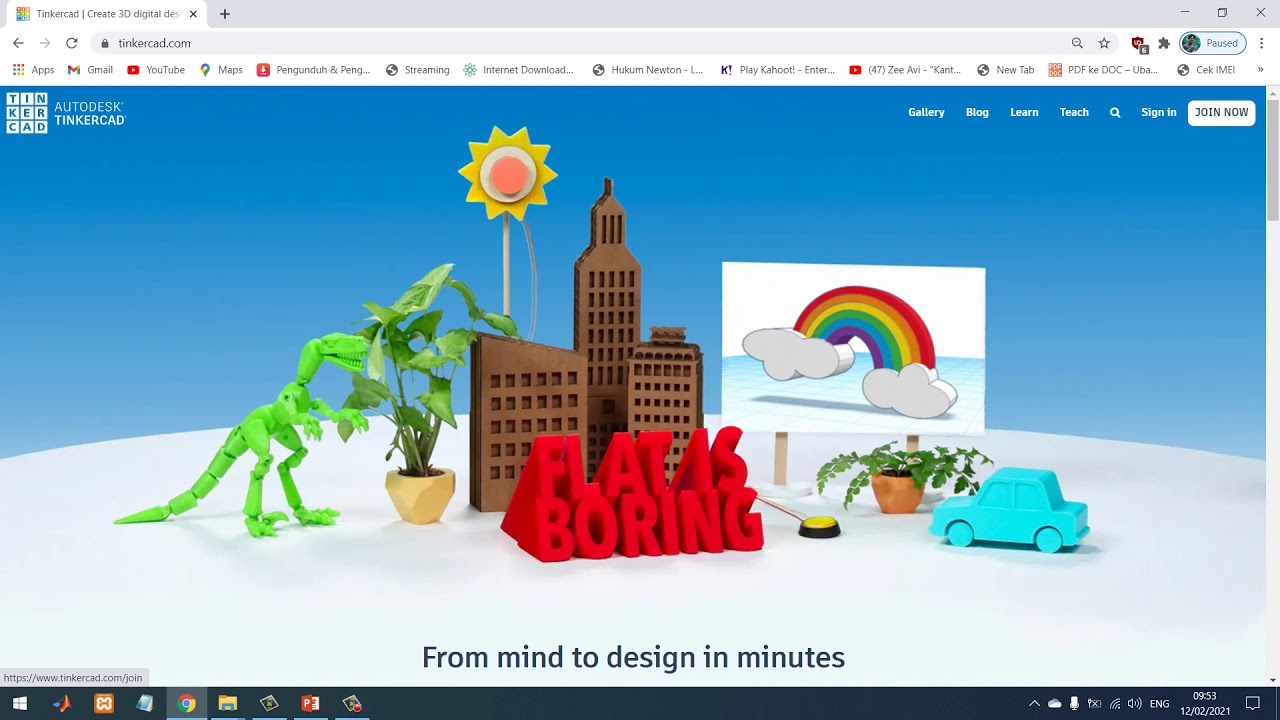Reload the page with the refresh icon
The image size is (1280, 720).
pyautogui.click(x=72, y=43)
